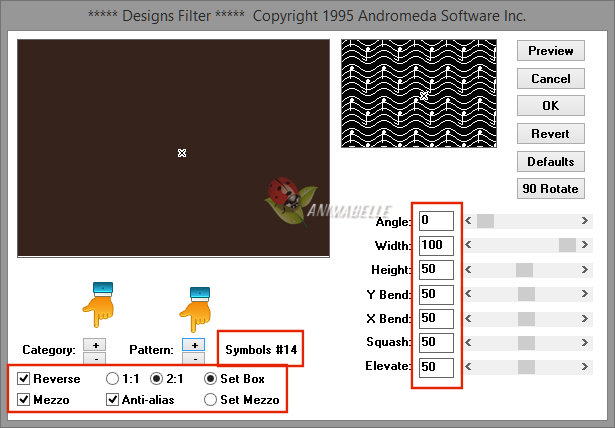615x428 pixels.
Task: Advance to next Category with plus
Action: click(x=95, y=345)
